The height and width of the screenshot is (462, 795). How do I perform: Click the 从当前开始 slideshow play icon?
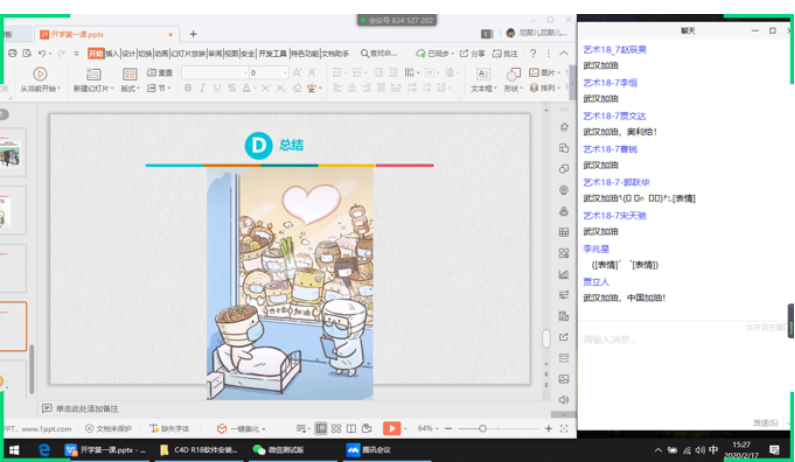[40, 73]
